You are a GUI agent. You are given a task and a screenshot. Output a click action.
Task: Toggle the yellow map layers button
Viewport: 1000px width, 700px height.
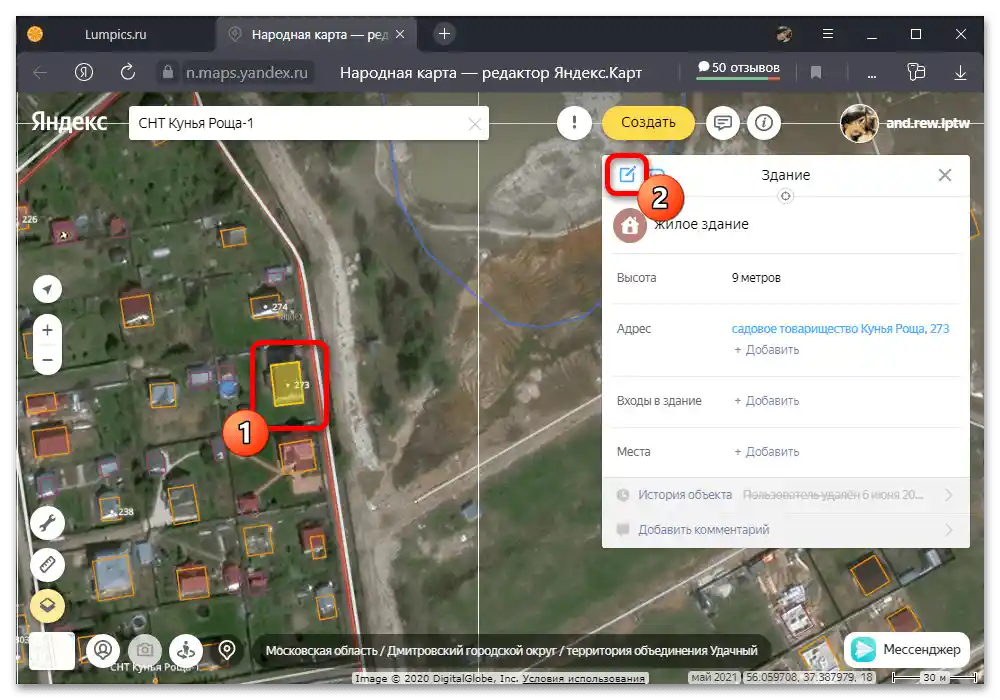coord(47,606)
